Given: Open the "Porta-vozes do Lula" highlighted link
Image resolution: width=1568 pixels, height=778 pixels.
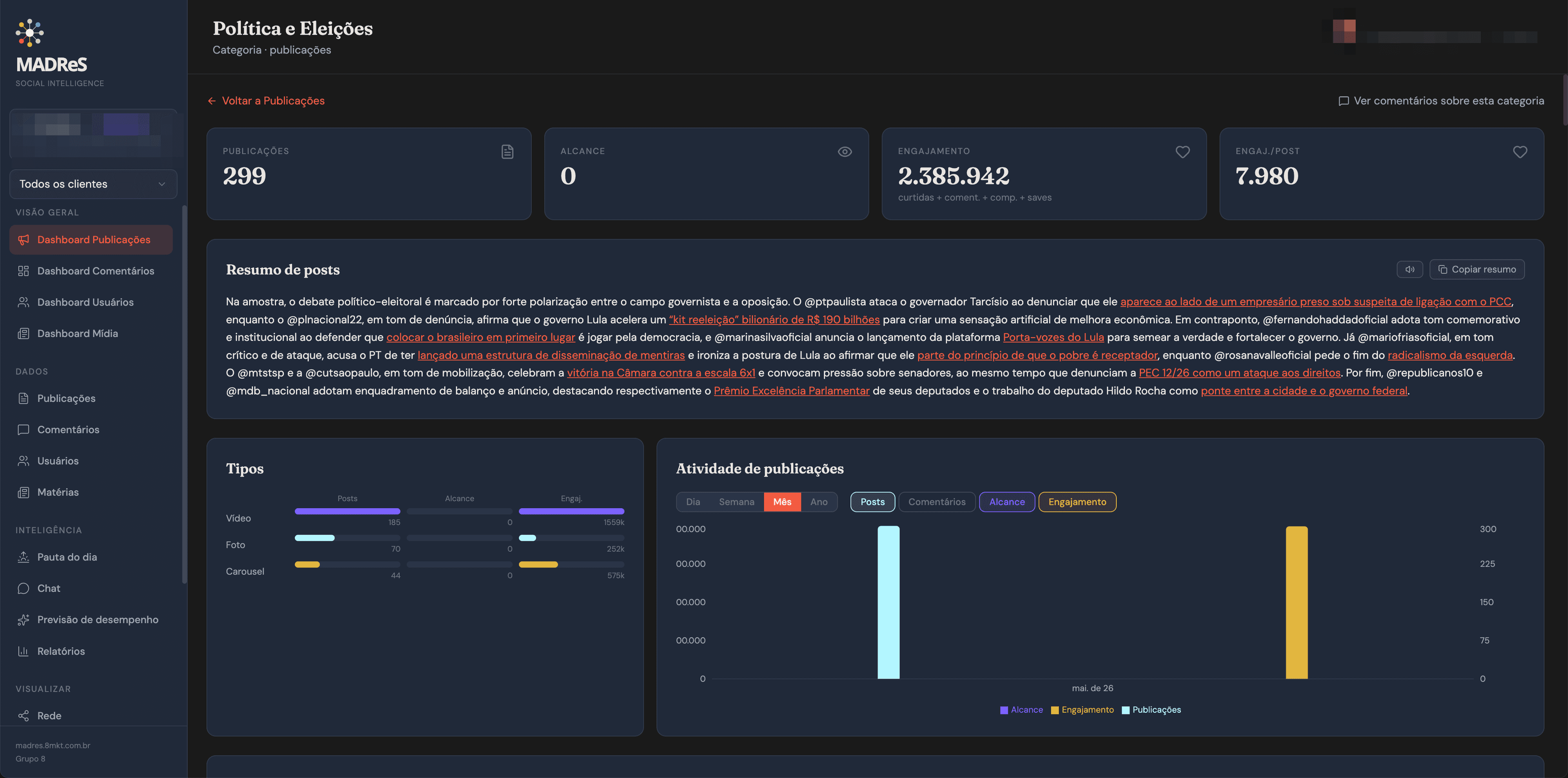Looking at the screenshot, I should tap(1053, 337).
